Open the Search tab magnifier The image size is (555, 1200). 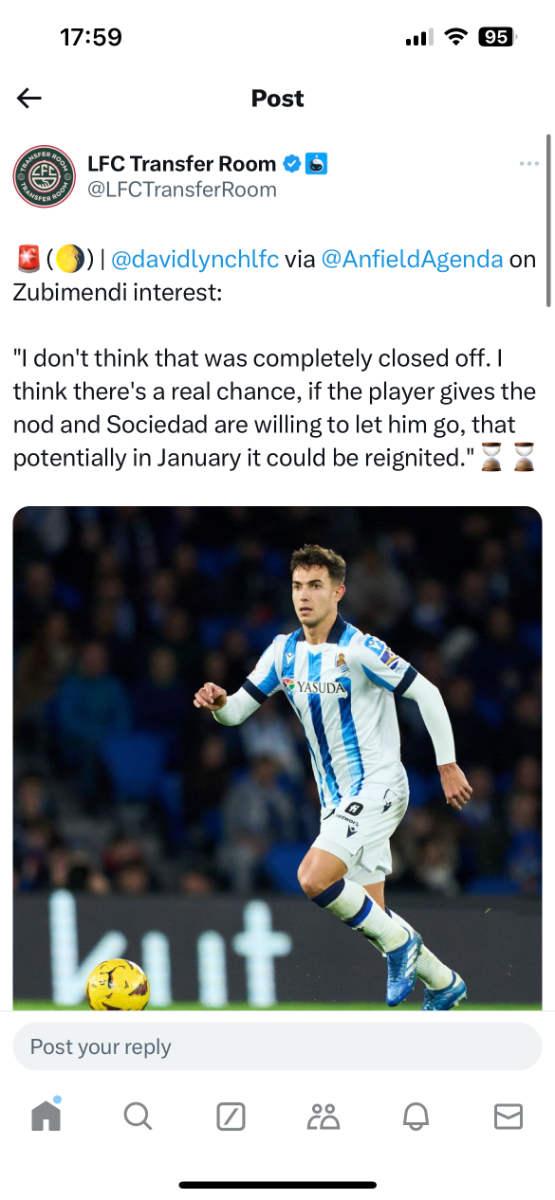coord(138,1116)
